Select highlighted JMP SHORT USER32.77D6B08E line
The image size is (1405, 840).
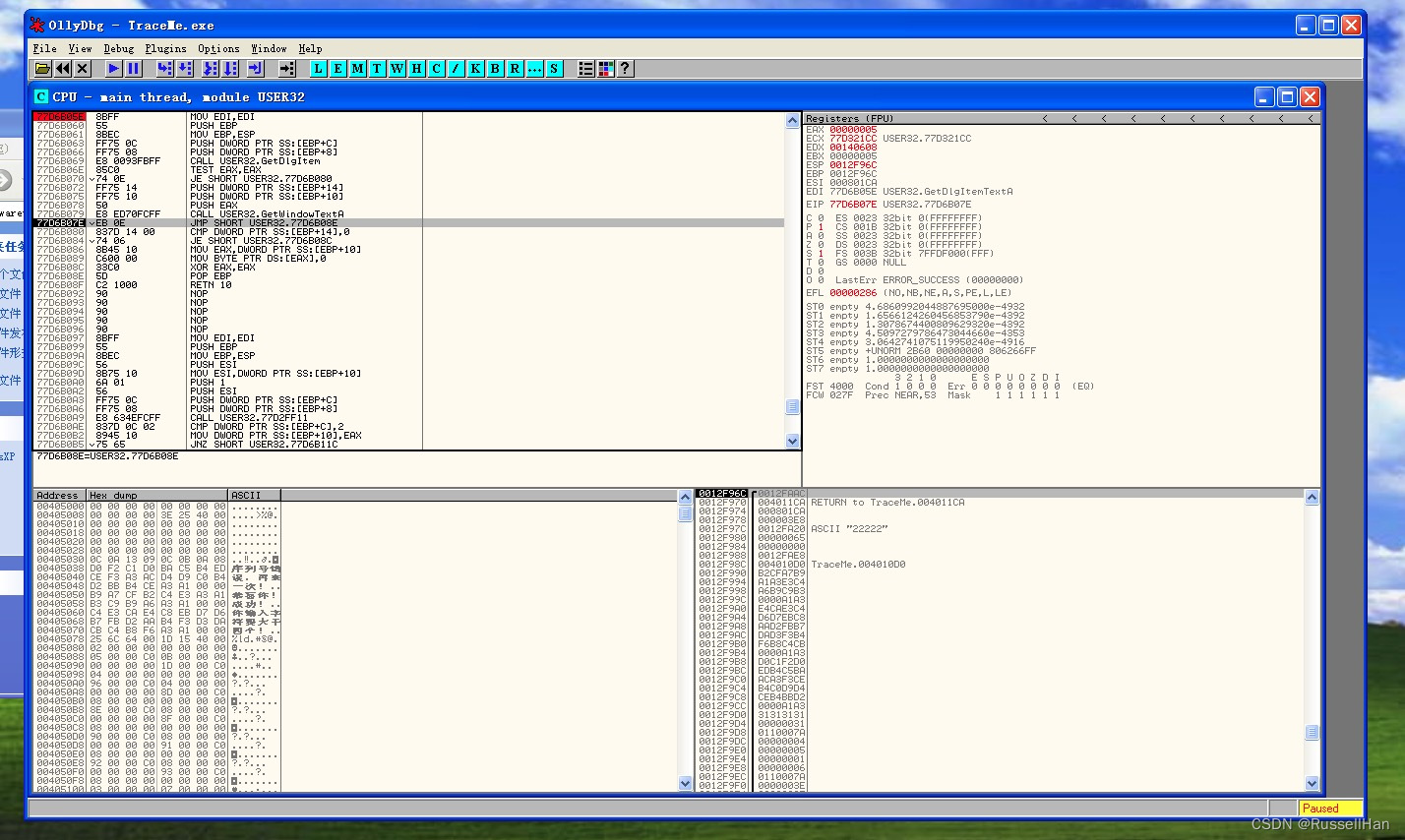tap(408, 223)
